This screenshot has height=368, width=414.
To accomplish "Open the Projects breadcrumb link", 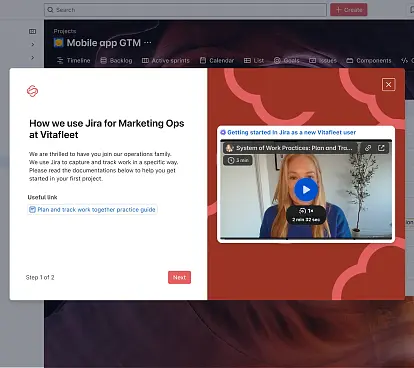I will (65, 31).
